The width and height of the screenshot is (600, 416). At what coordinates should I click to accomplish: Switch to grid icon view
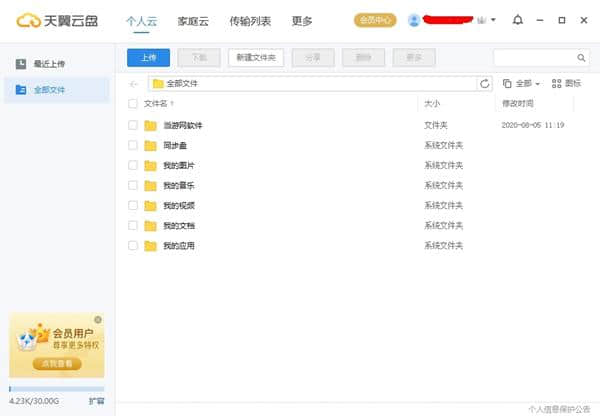coord(566,84)
